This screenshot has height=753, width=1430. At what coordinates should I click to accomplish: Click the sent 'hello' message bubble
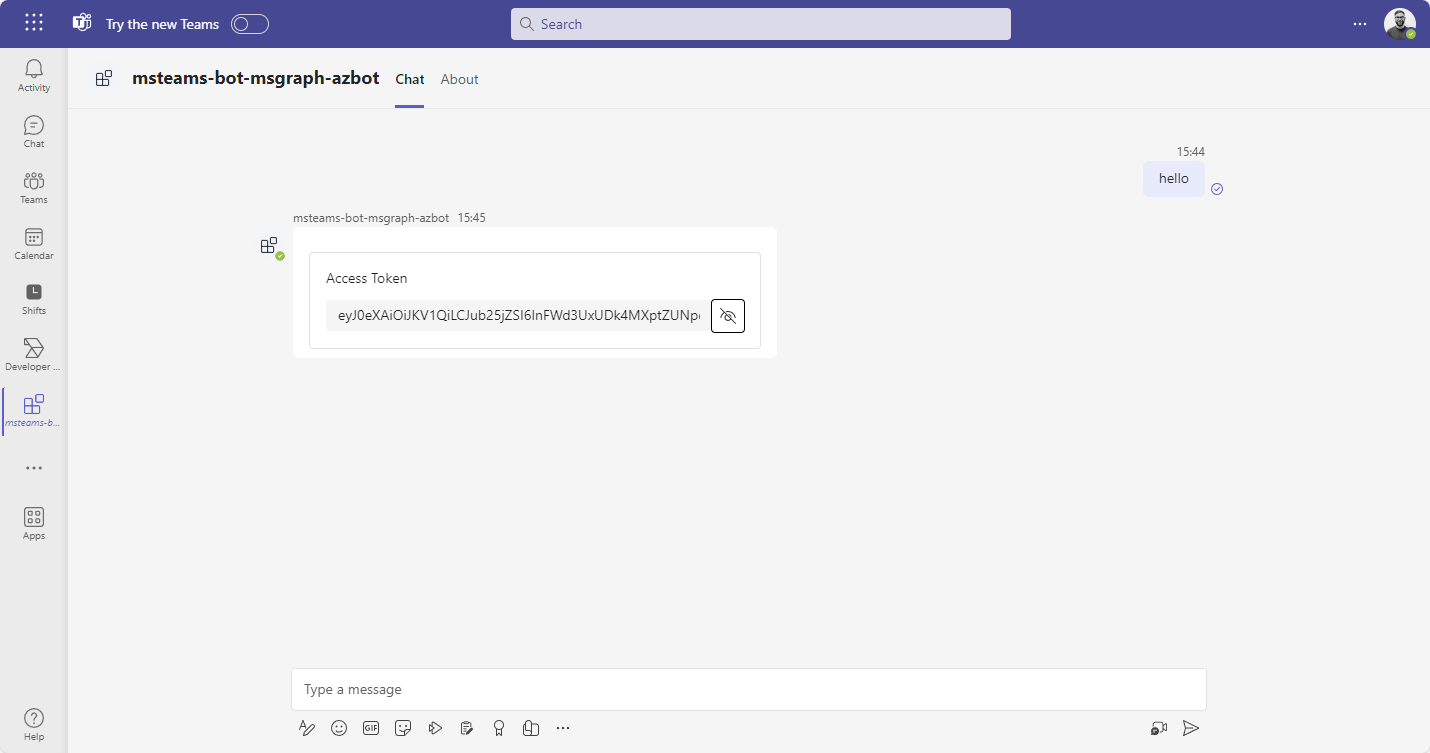(x=1174, y=179)
